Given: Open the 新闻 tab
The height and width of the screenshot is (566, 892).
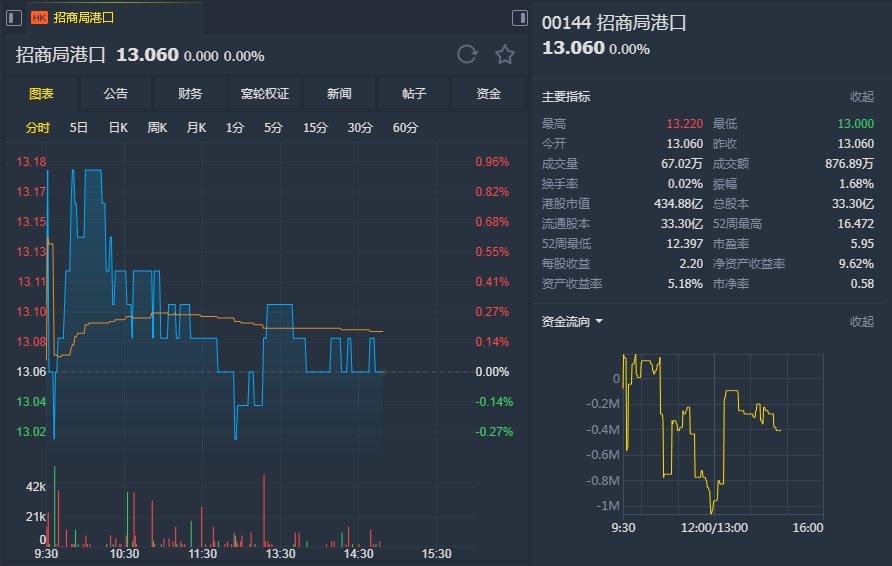Looking at the screenshot, I should 339,94.
